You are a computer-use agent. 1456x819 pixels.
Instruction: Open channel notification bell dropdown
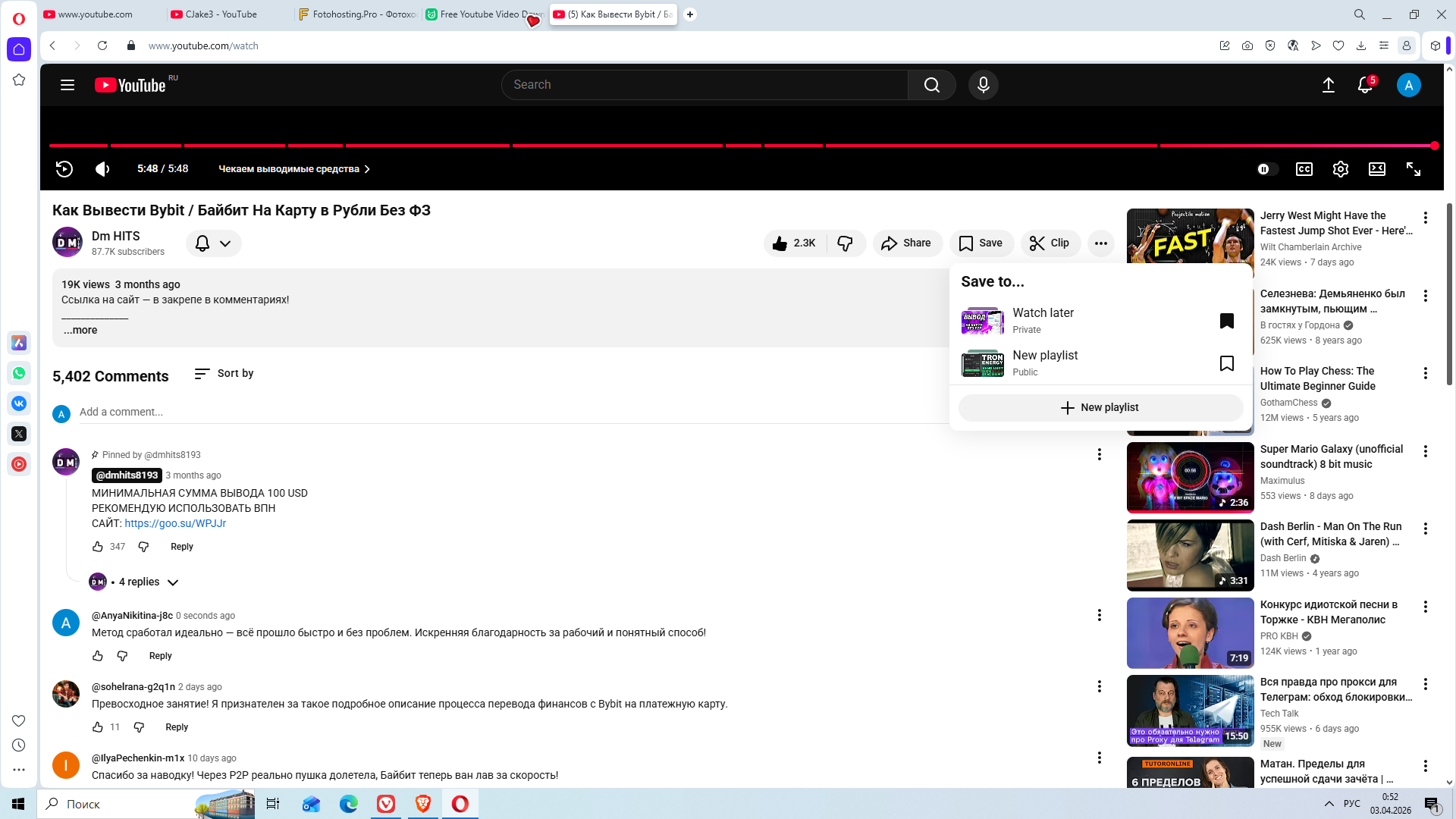213,243
